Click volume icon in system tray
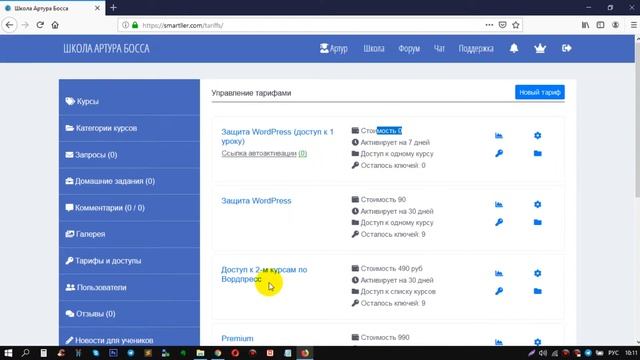The image size is (640, 360). (542, 353)
